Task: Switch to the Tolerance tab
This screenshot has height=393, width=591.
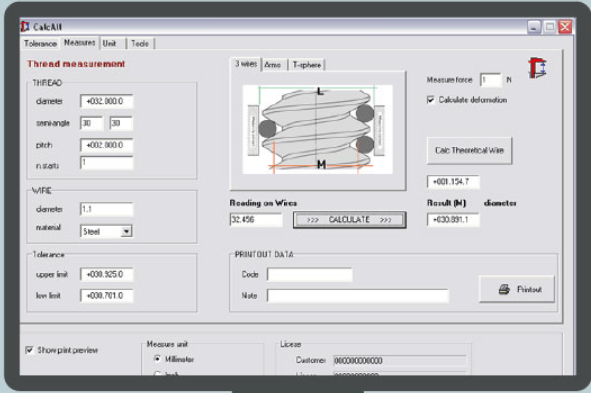Action: point(40,44)
